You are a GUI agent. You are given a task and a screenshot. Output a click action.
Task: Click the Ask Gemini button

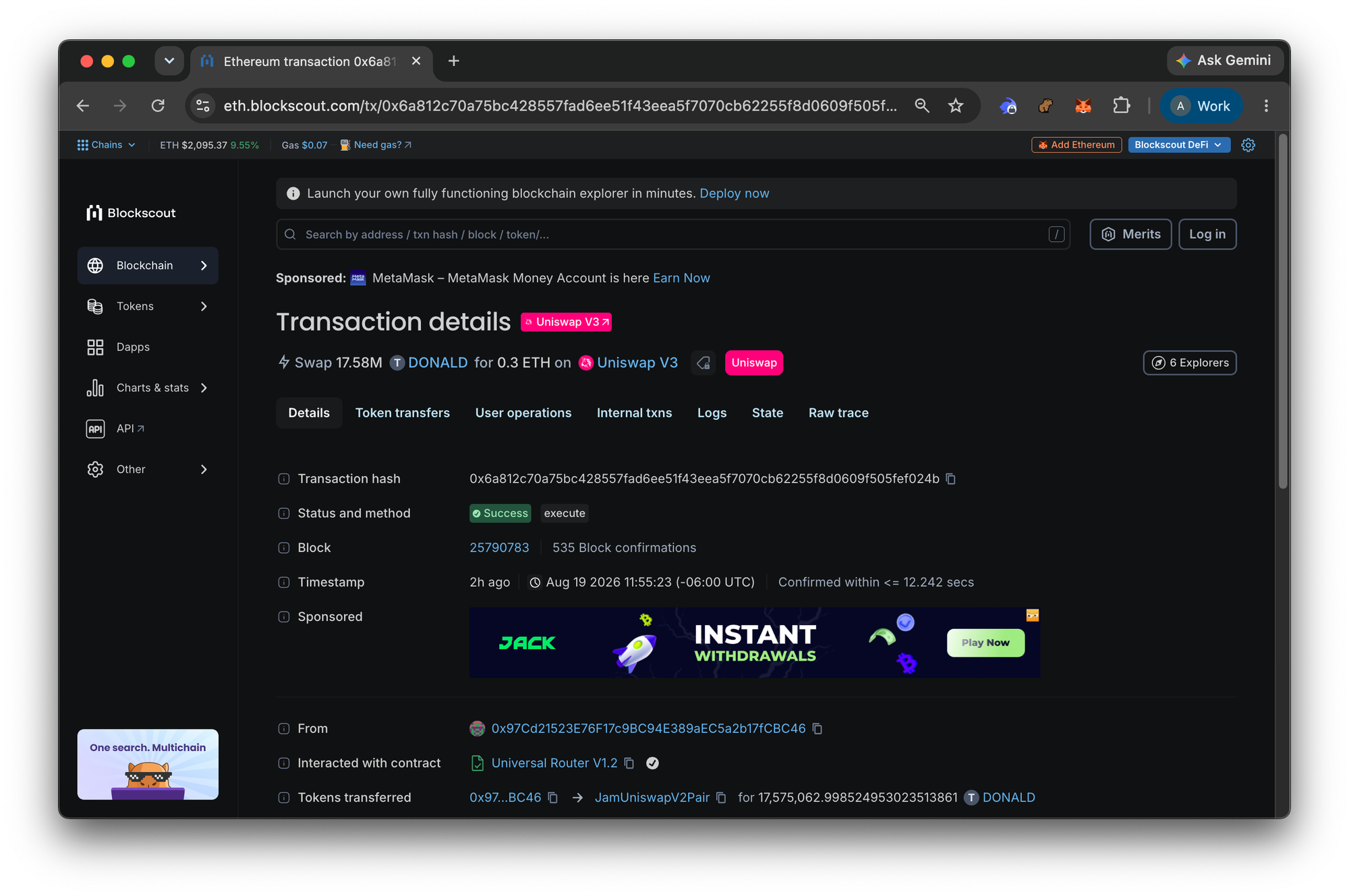pos(1225,61)
